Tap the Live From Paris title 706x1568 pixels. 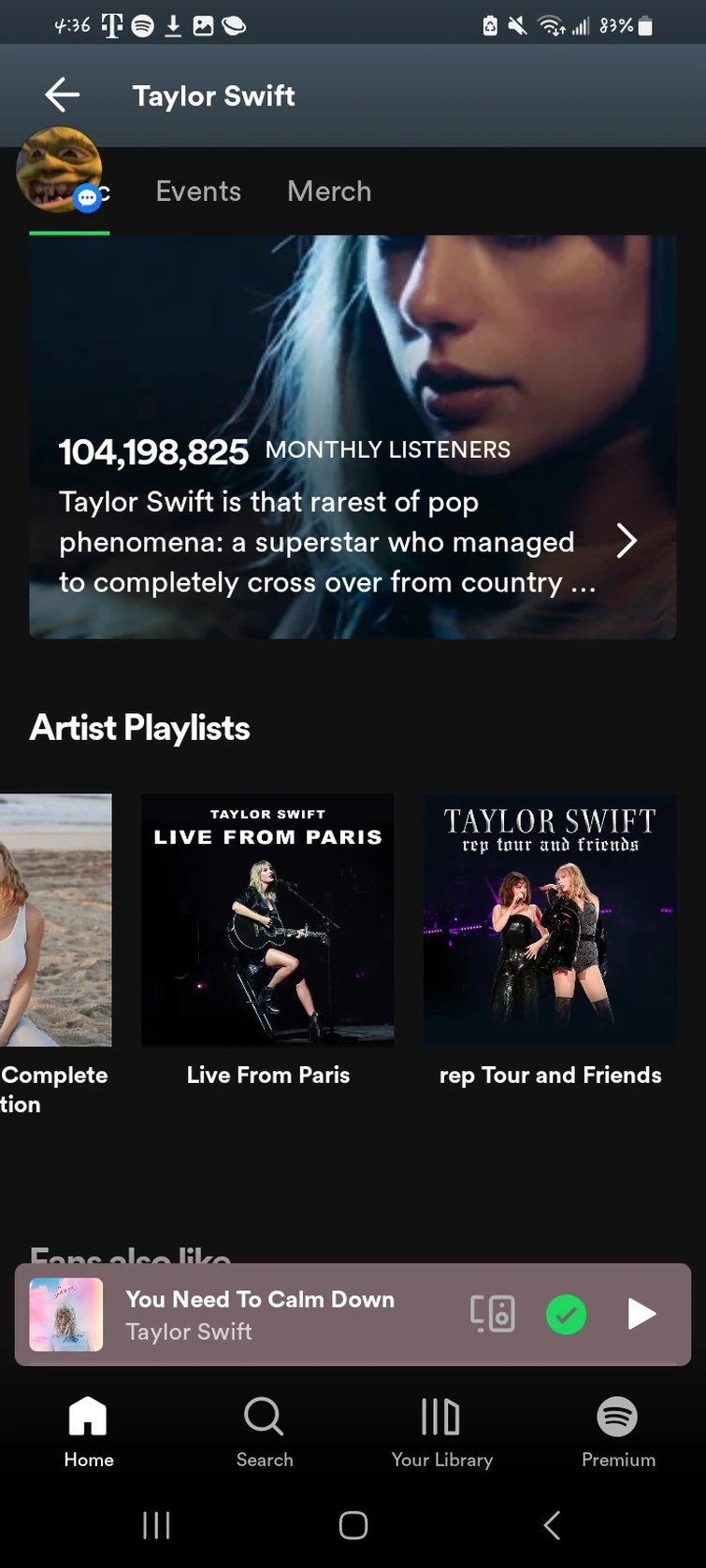point(267,1076)
